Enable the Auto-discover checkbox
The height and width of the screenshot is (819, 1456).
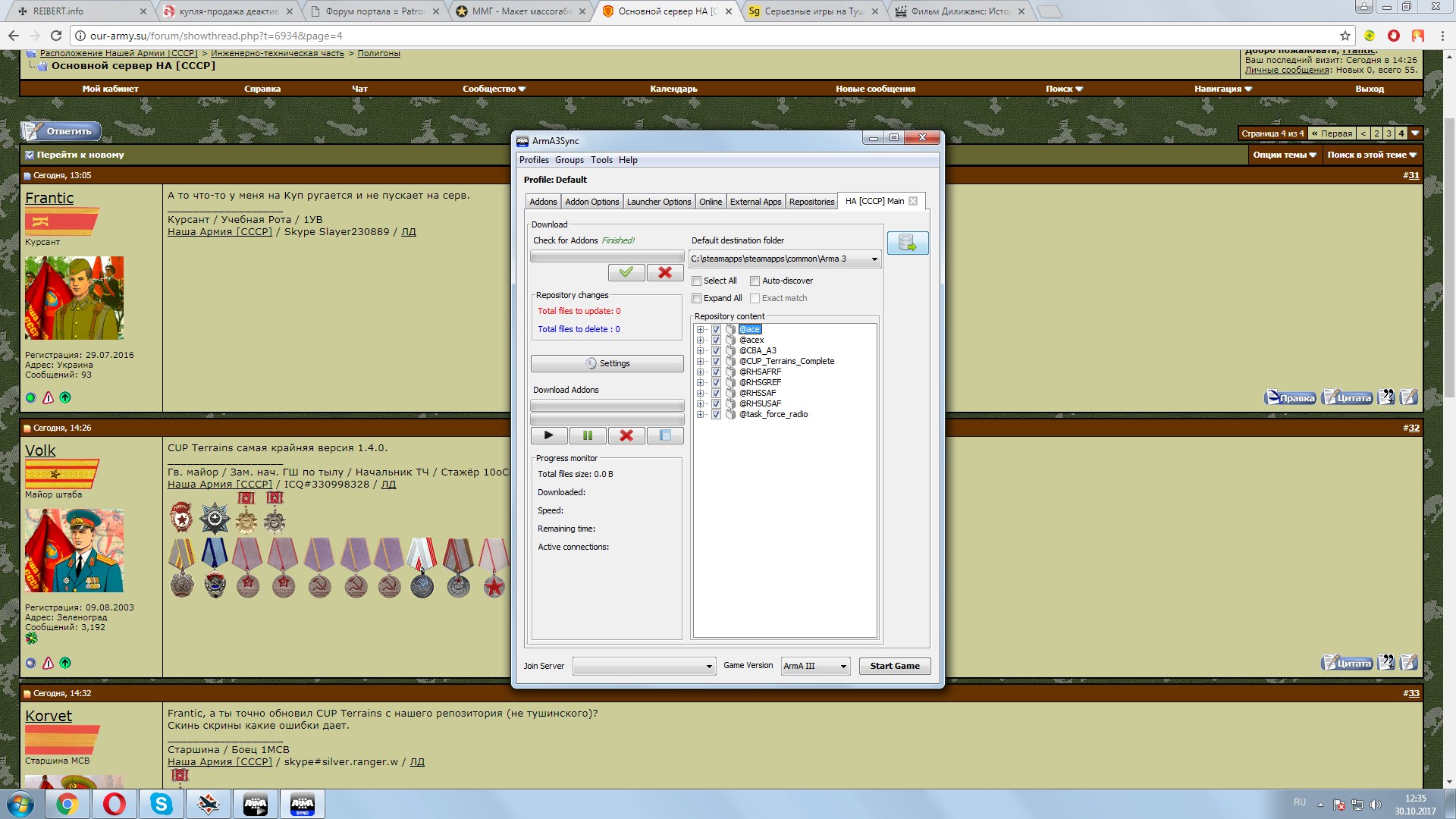pyautogui.click(x=755, y=281)
